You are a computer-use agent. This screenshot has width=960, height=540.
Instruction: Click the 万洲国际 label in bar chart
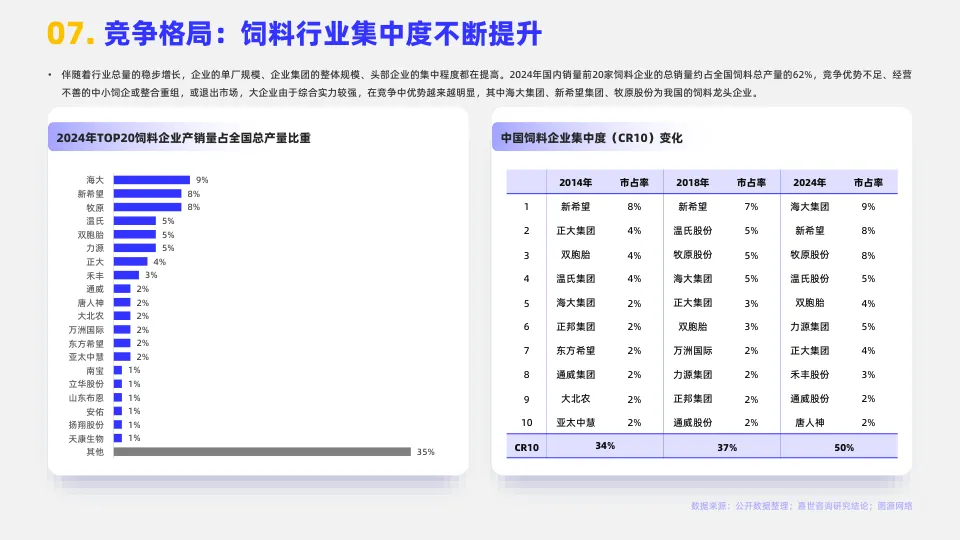86,330
